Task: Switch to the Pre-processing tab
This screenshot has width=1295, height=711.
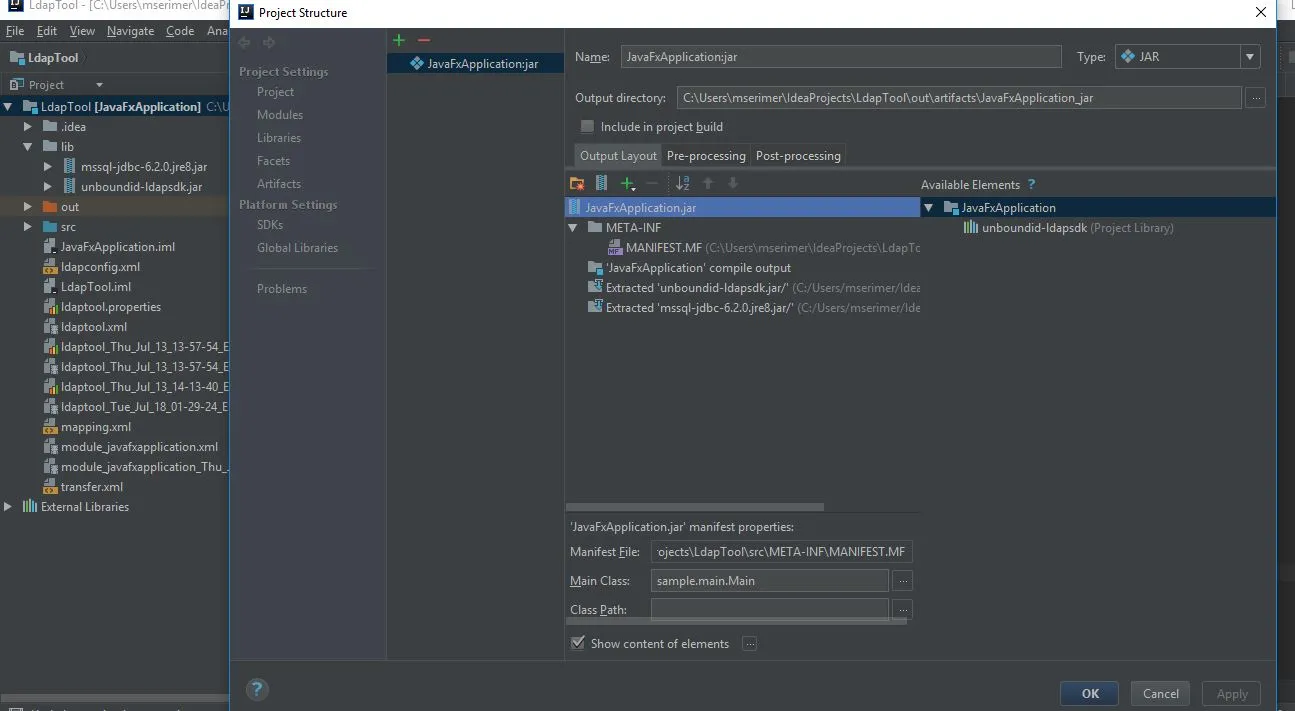Action: (706, 155)
